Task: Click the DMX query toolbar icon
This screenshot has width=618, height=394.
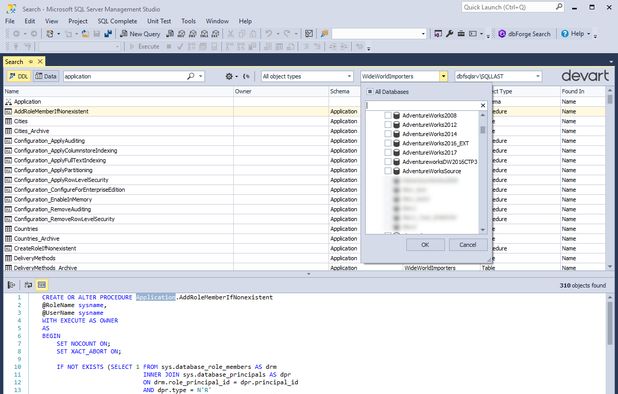Action: [193, 34]
